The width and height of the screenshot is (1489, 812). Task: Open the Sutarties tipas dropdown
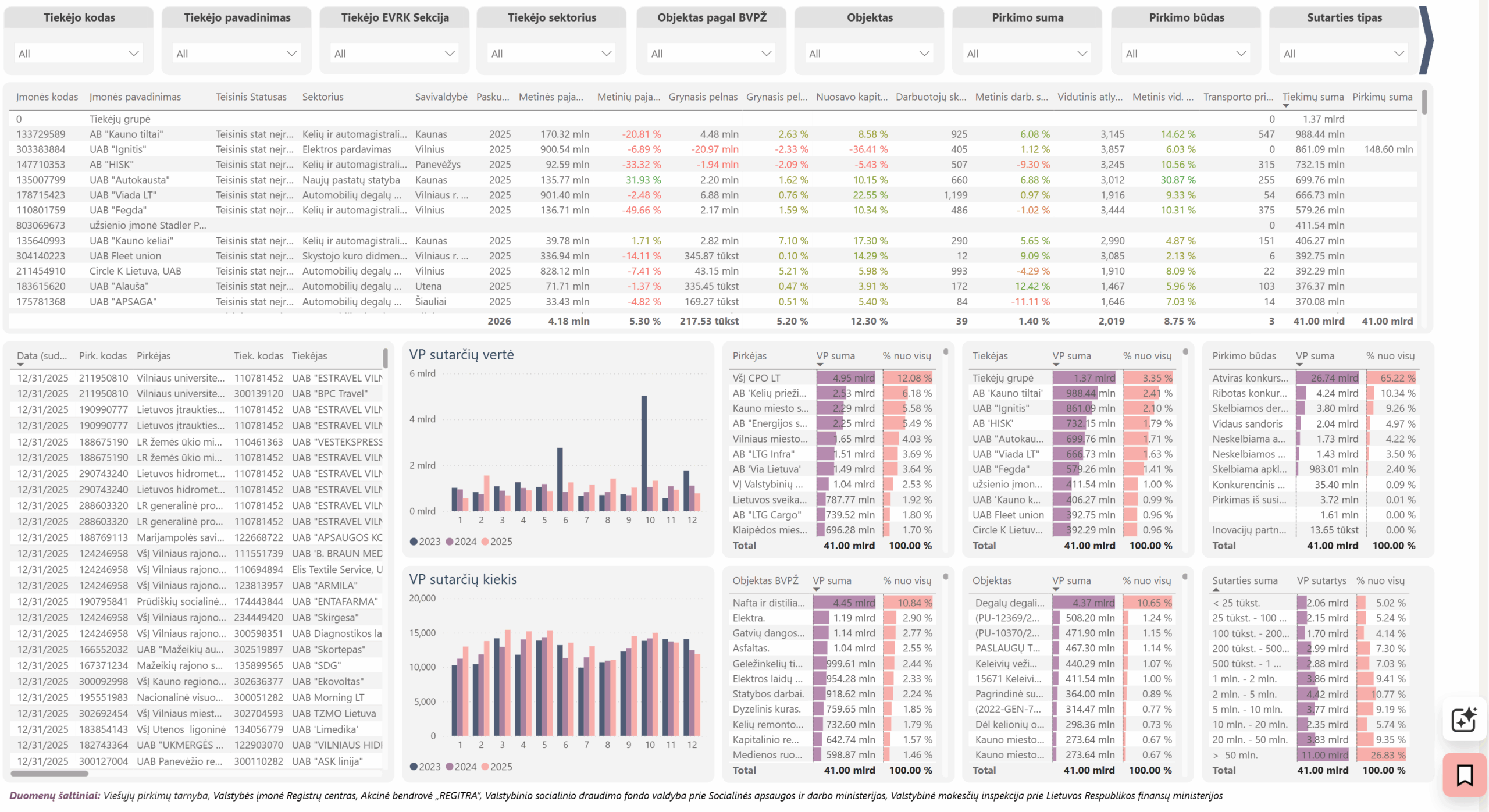1344,54
